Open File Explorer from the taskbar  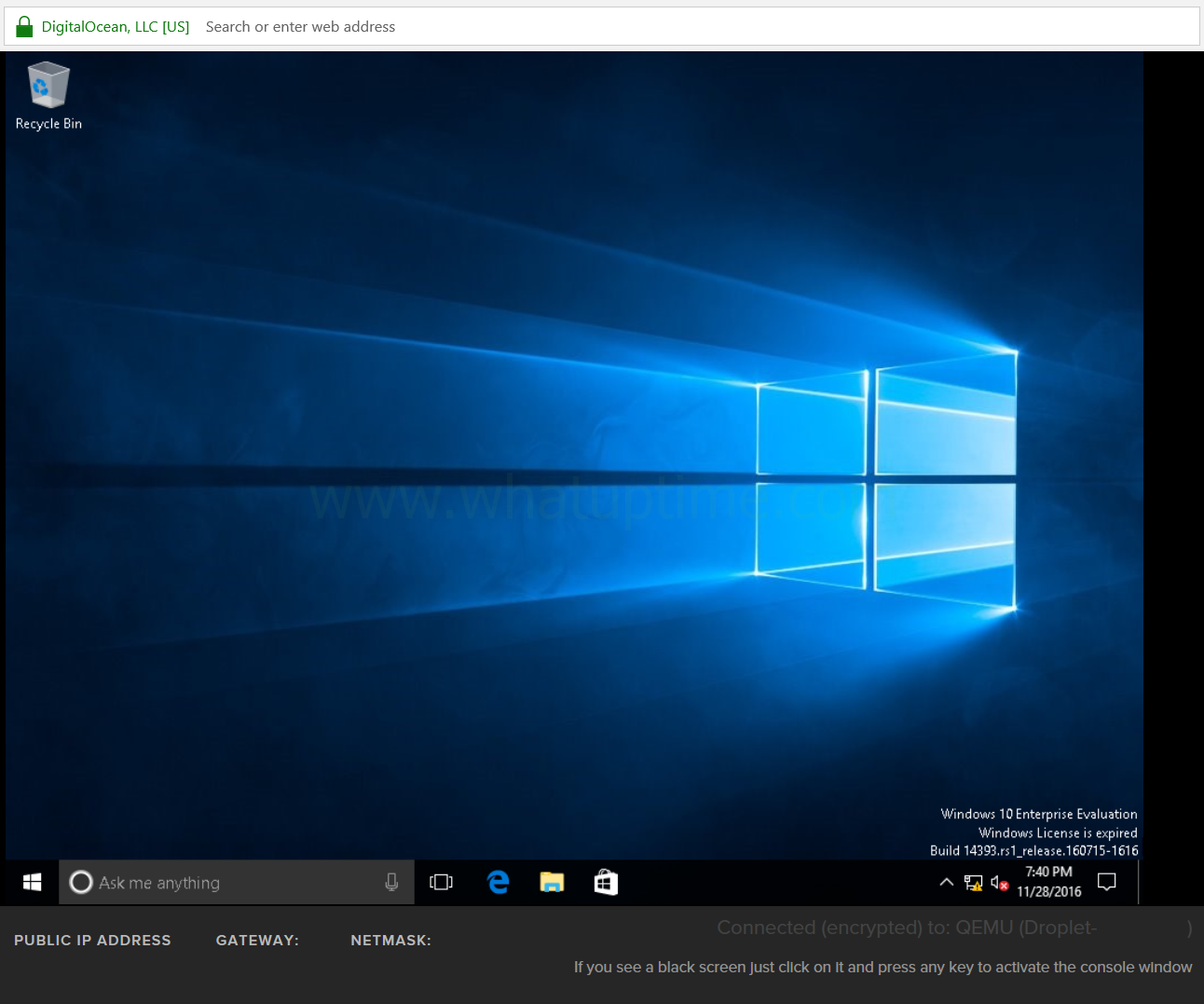(552, 882)
